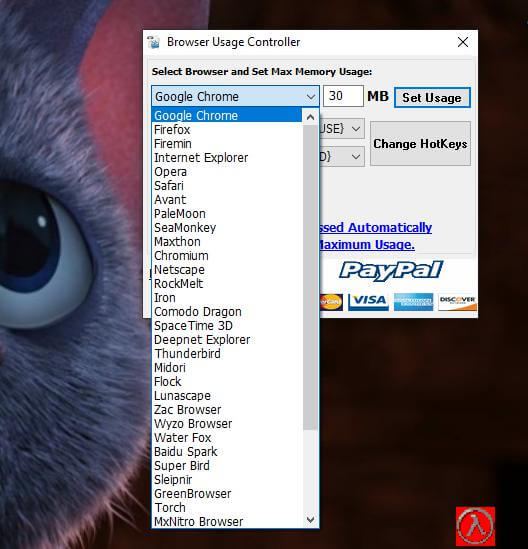Viewport: 528px width, 549px height.
Task: Select Sleipnir from the browser list
Action: pos(227,480)
